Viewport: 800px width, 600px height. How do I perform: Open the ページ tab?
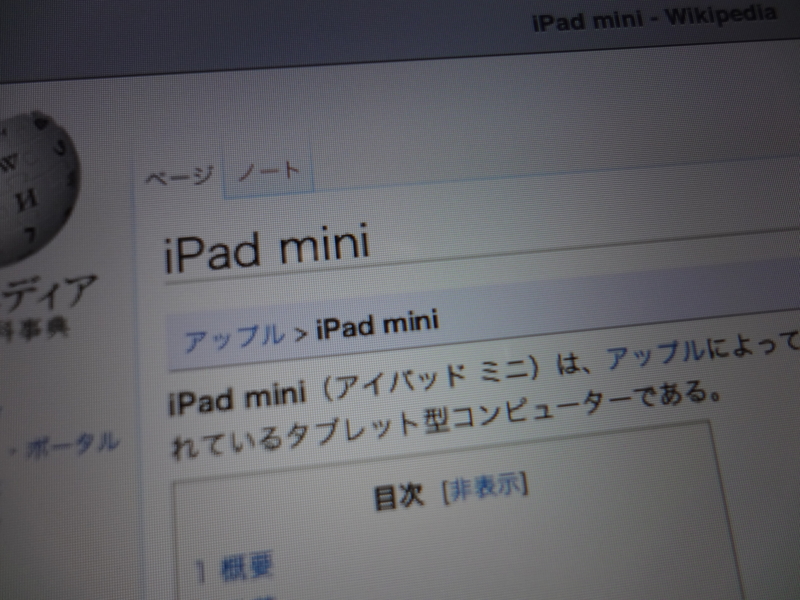(x=179, y=177)
